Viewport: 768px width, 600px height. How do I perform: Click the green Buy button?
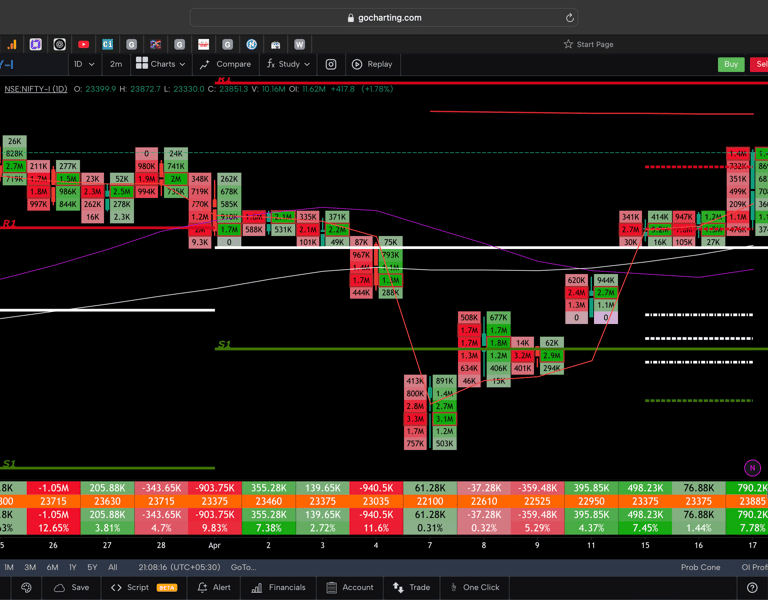pyautogui.click(x=731, y=64)
